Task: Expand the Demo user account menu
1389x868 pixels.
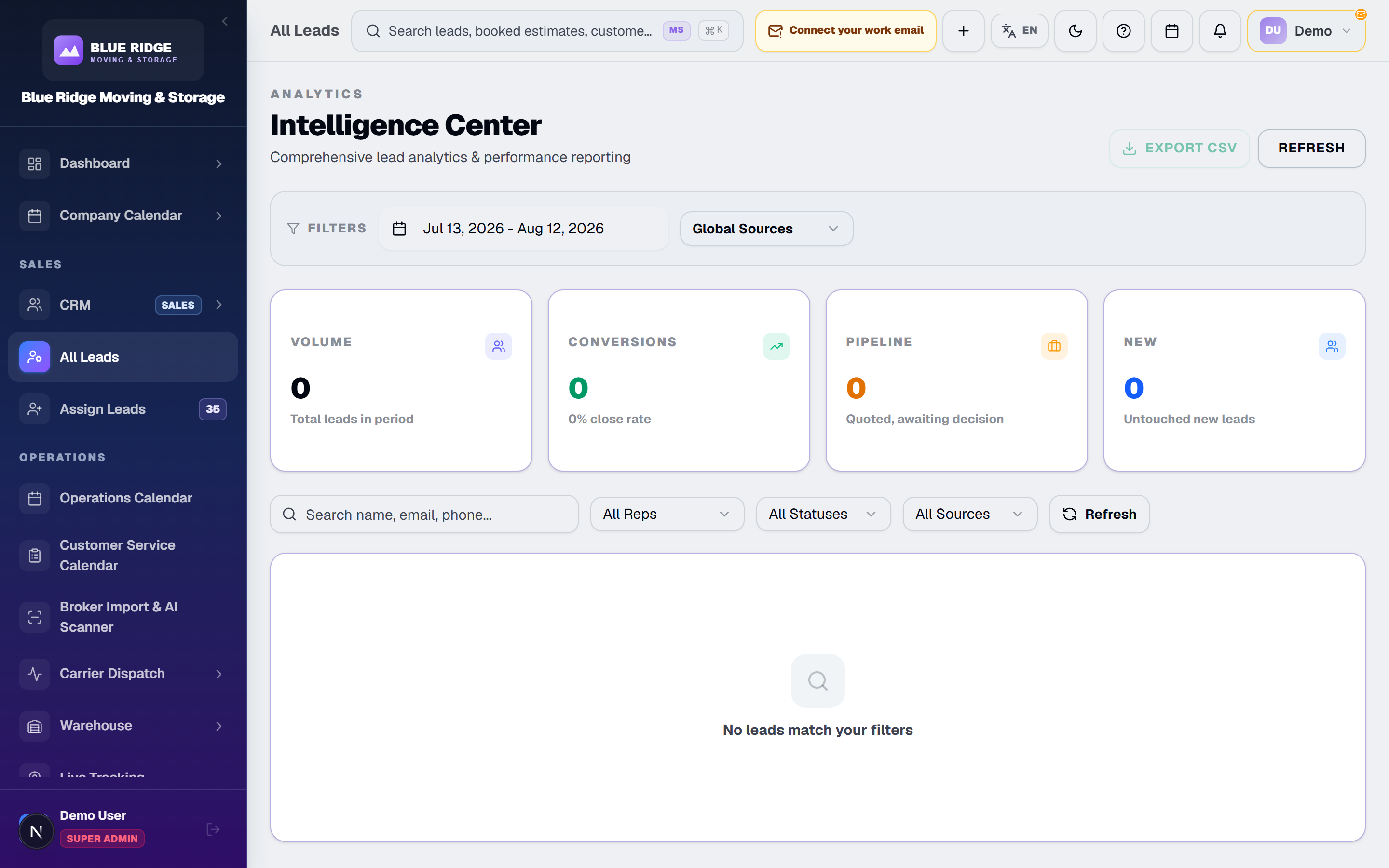Action: click(1306, 31)
